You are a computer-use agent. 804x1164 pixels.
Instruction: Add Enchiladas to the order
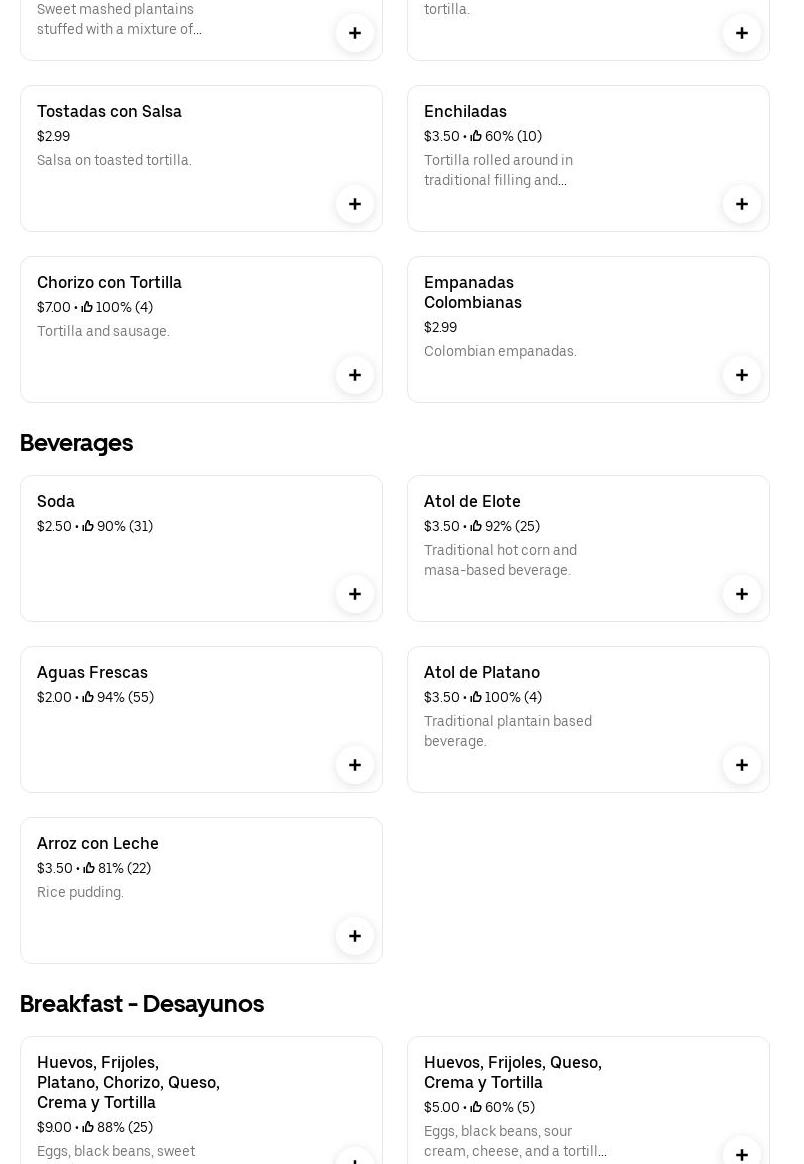tap(742, 204)
